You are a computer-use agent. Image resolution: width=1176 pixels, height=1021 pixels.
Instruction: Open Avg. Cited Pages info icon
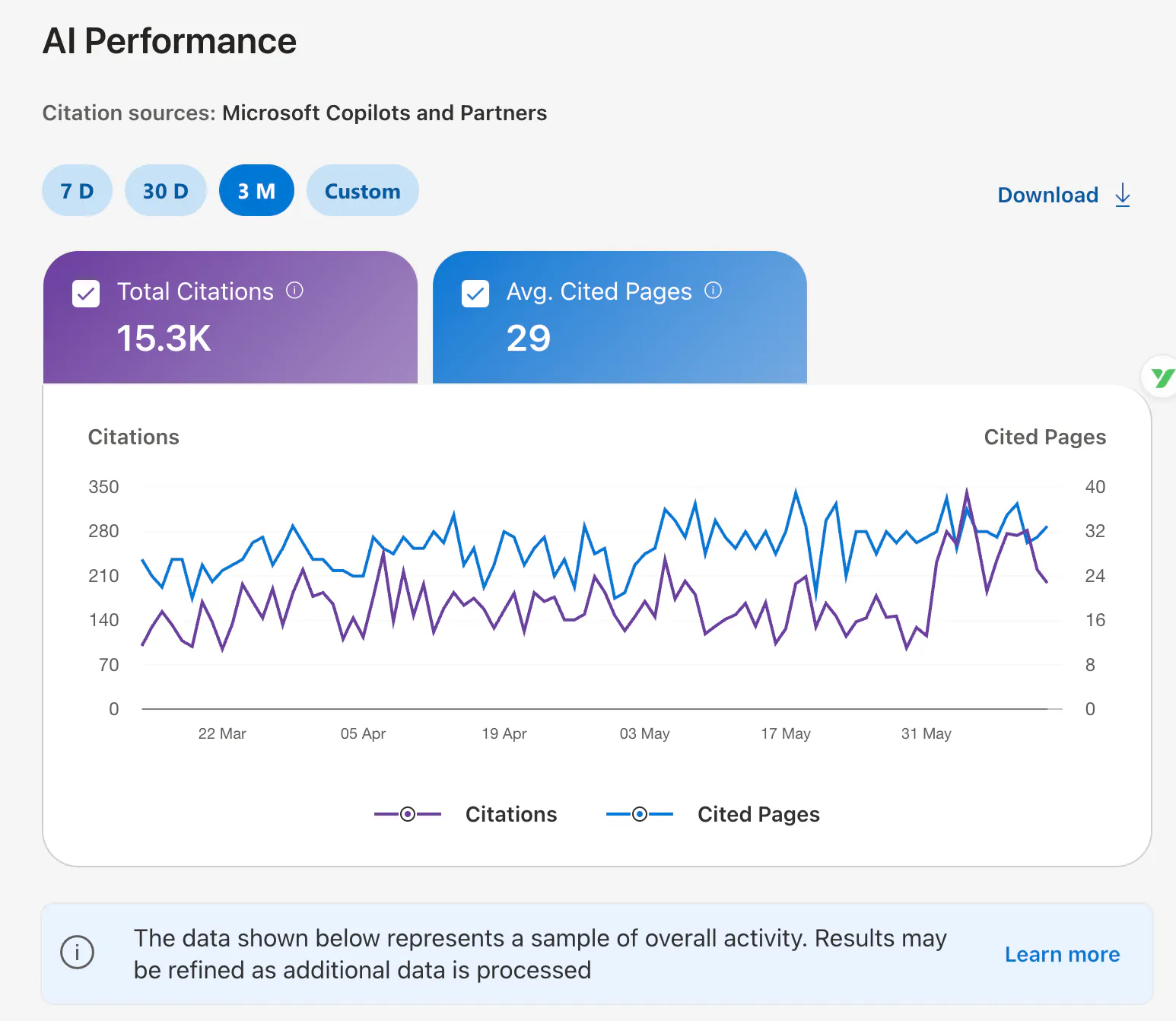pyautogui.click(x=713, y=291)
